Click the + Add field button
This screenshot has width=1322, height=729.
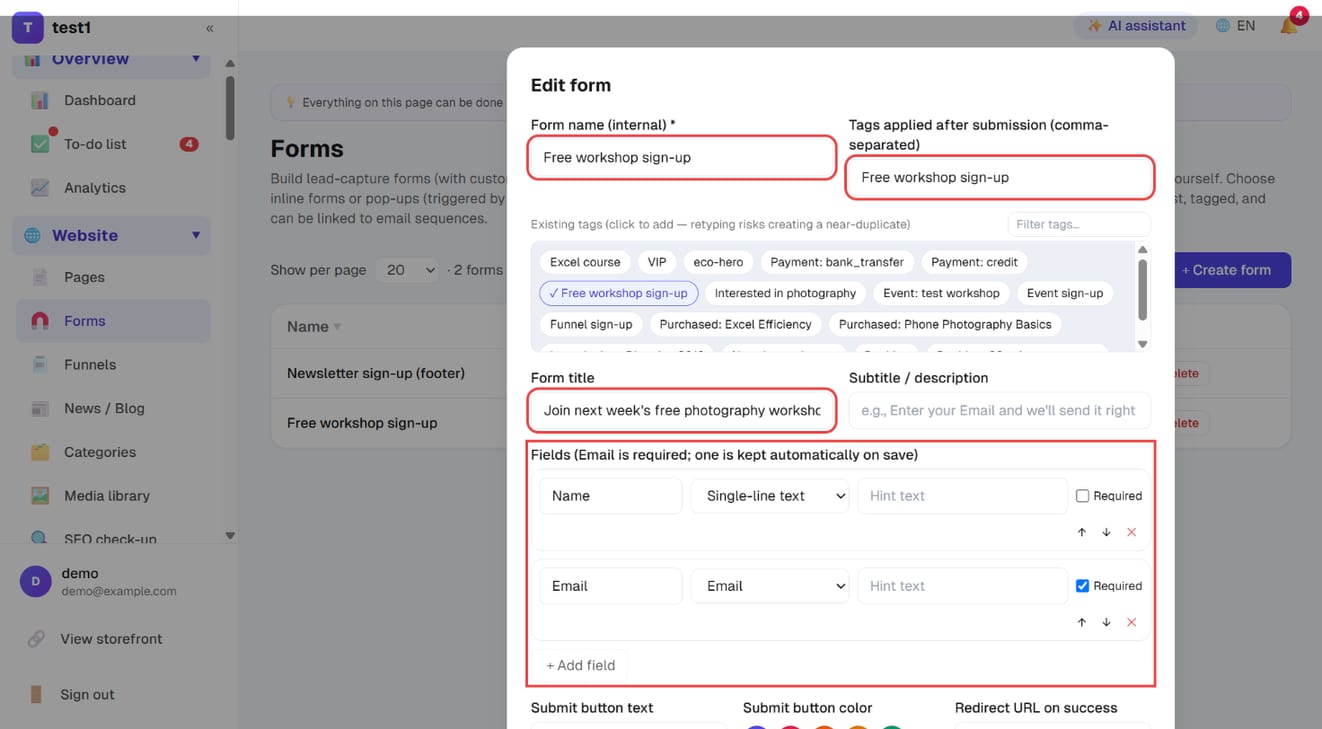580,665
